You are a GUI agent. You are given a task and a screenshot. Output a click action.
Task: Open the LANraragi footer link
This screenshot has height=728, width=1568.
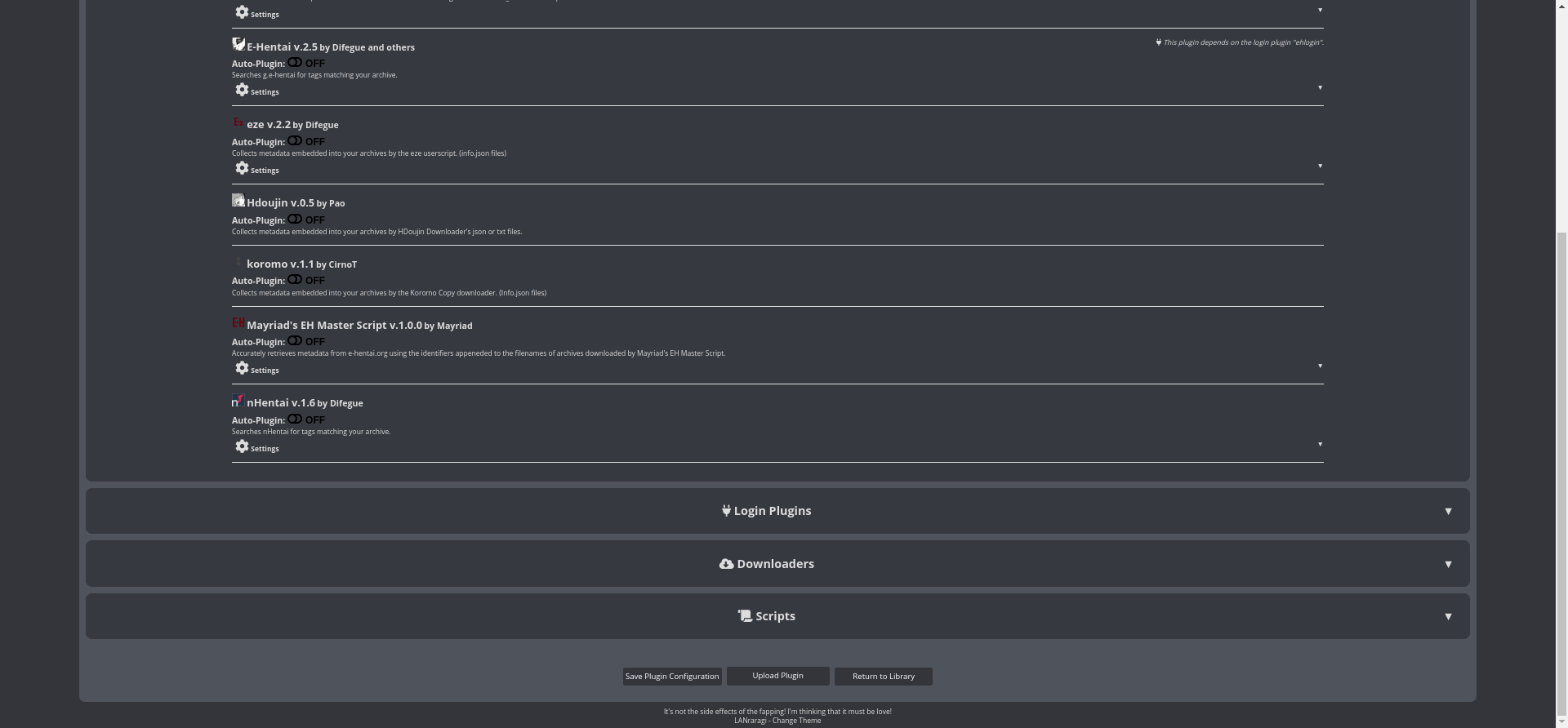click(750, 721)
